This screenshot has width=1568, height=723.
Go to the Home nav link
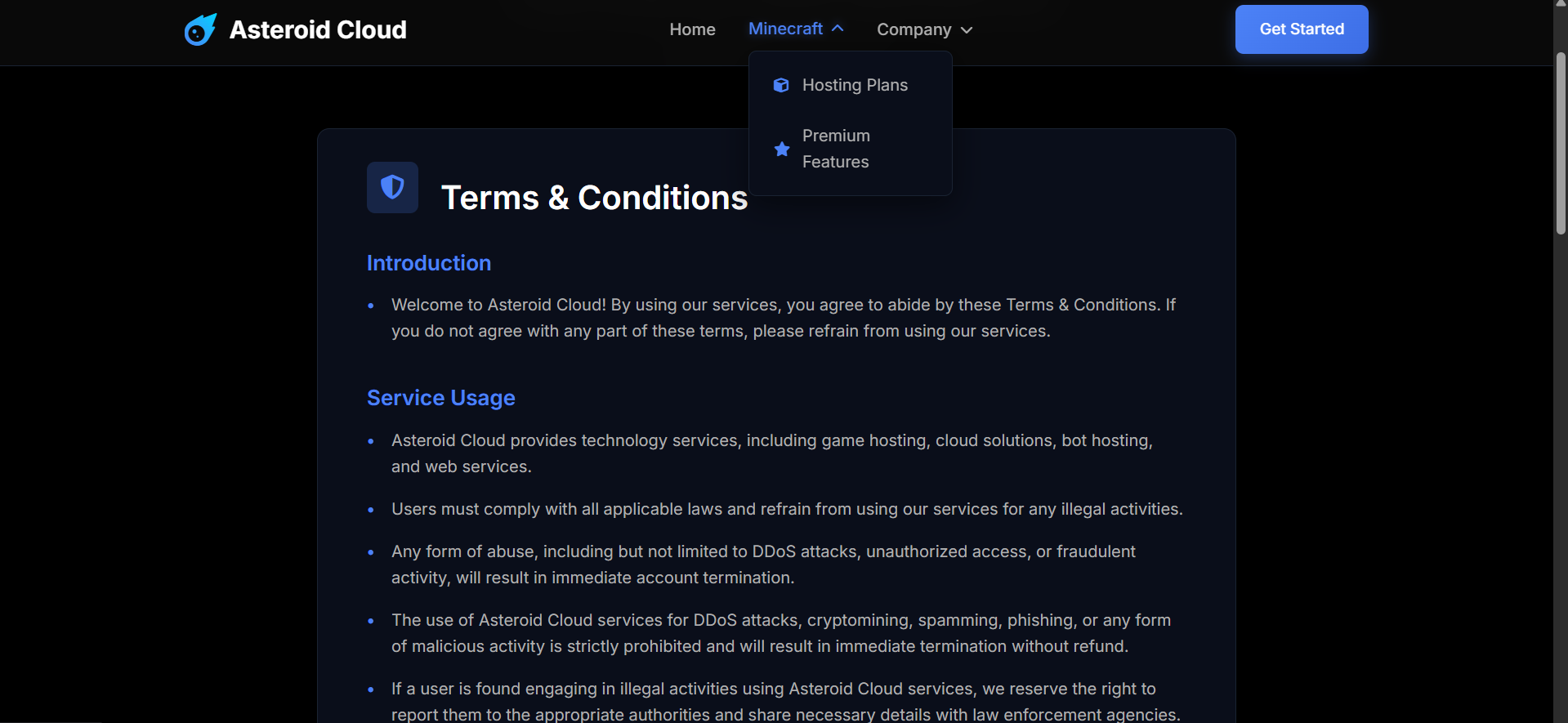(692, 29)
